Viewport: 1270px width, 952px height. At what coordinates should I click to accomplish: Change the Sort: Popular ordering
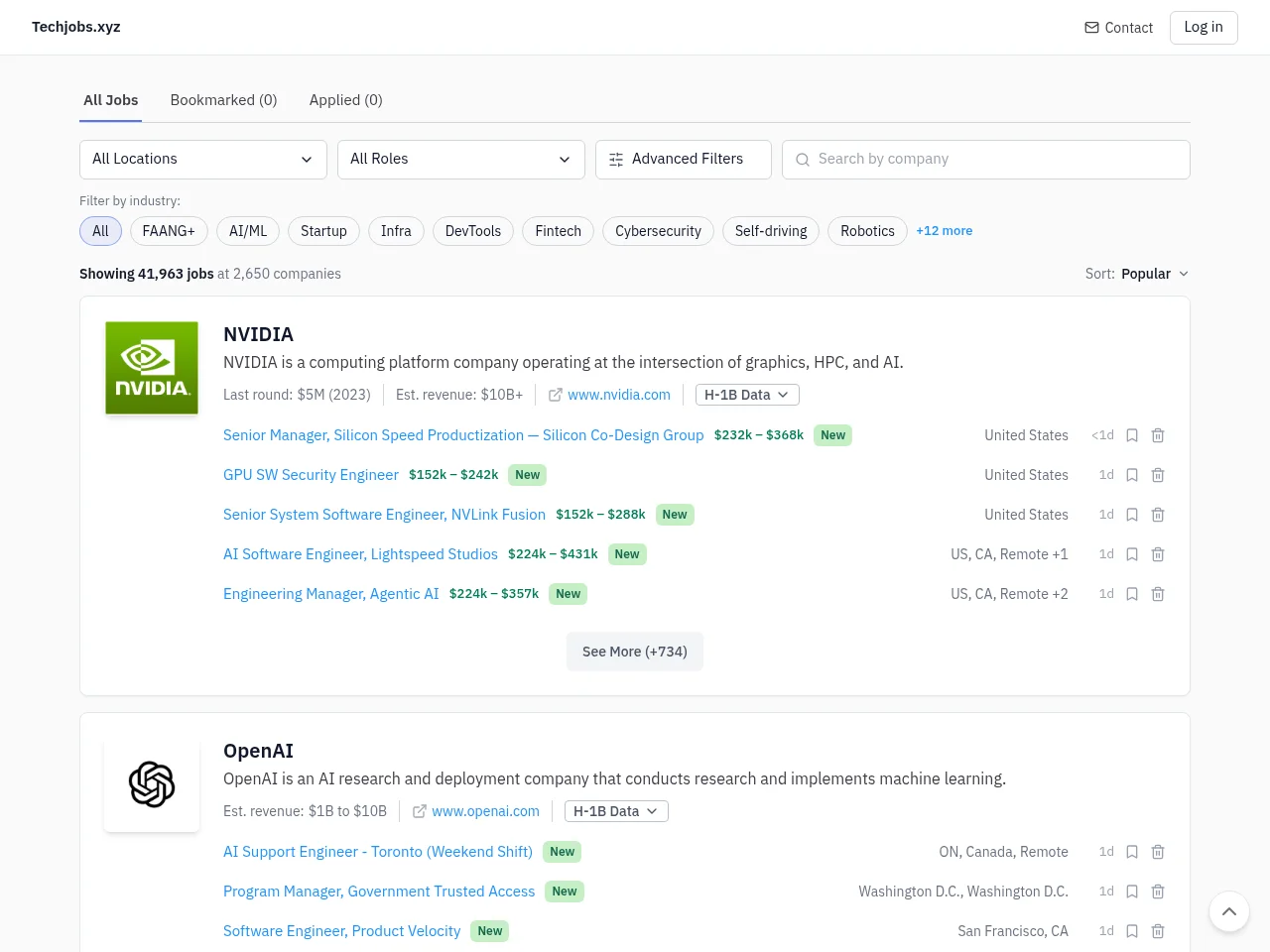point(1137,274)
